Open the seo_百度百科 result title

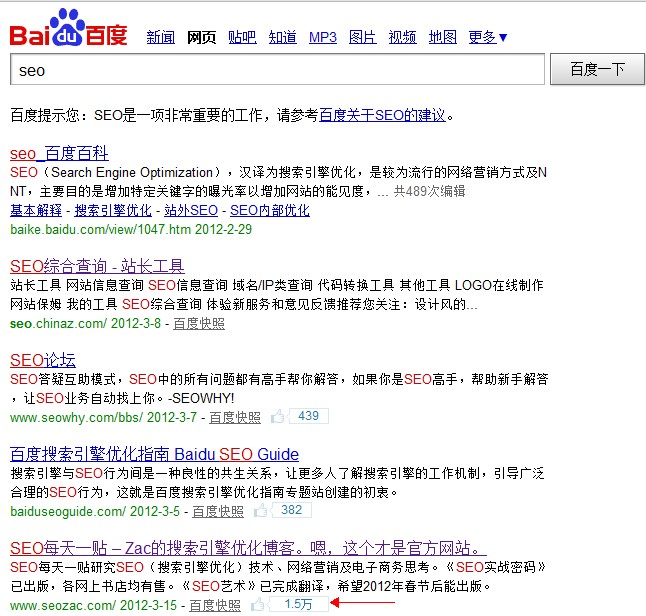pyautogui.click(x=59, y=154)
